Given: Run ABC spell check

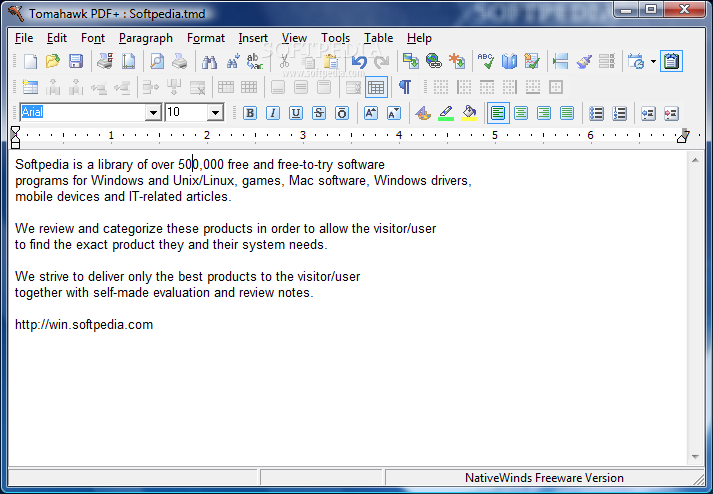Looking at the screenshot, I should [486, 61].
